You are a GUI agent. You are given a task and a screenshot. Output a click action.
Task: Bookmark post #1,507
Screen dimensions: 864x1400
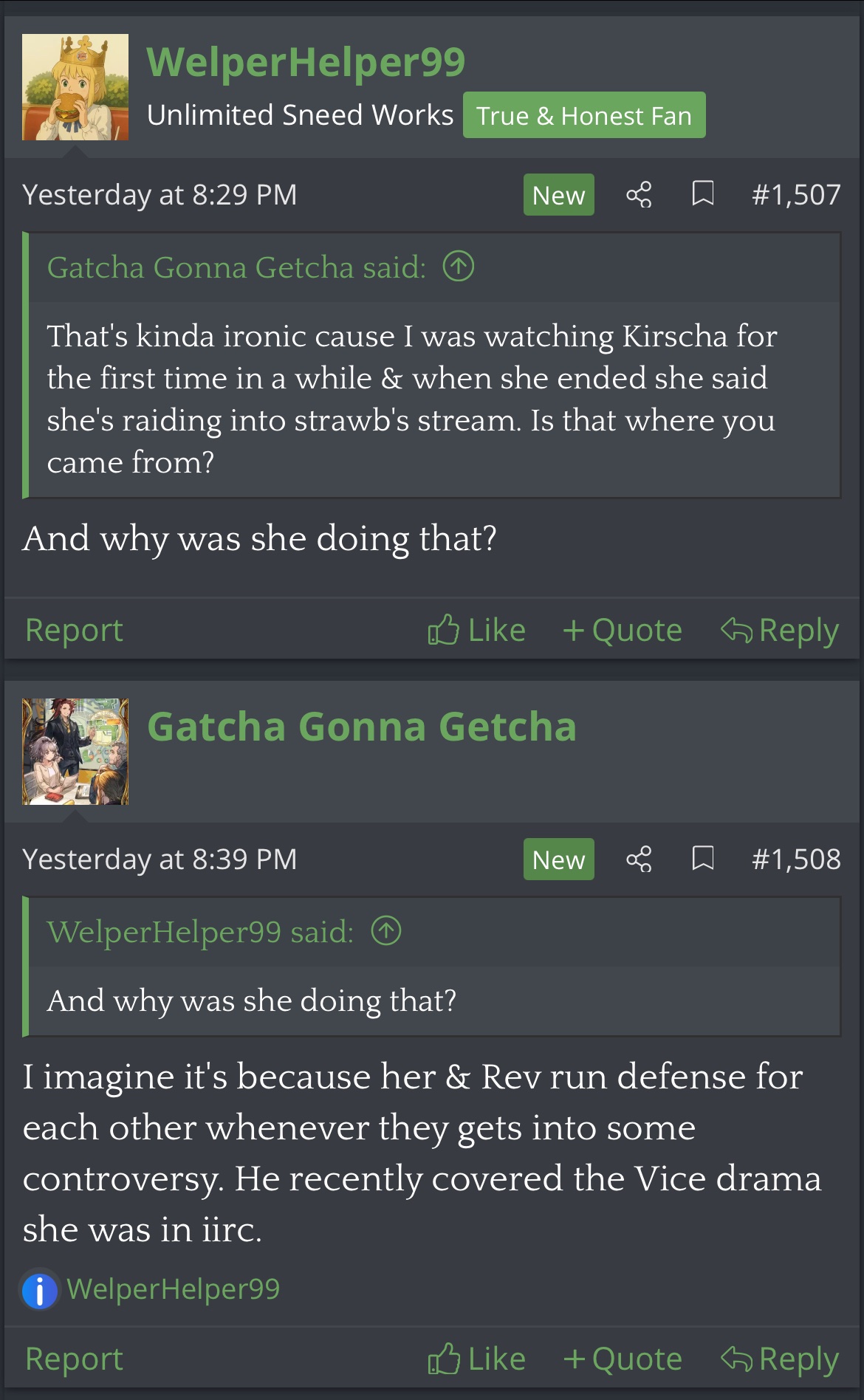point(702,194)
